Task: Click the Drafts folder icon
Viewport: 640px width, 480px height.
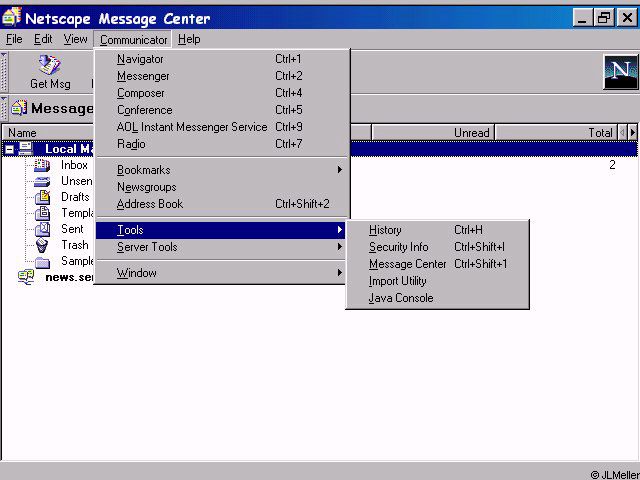Action: [x=42, y=197]
